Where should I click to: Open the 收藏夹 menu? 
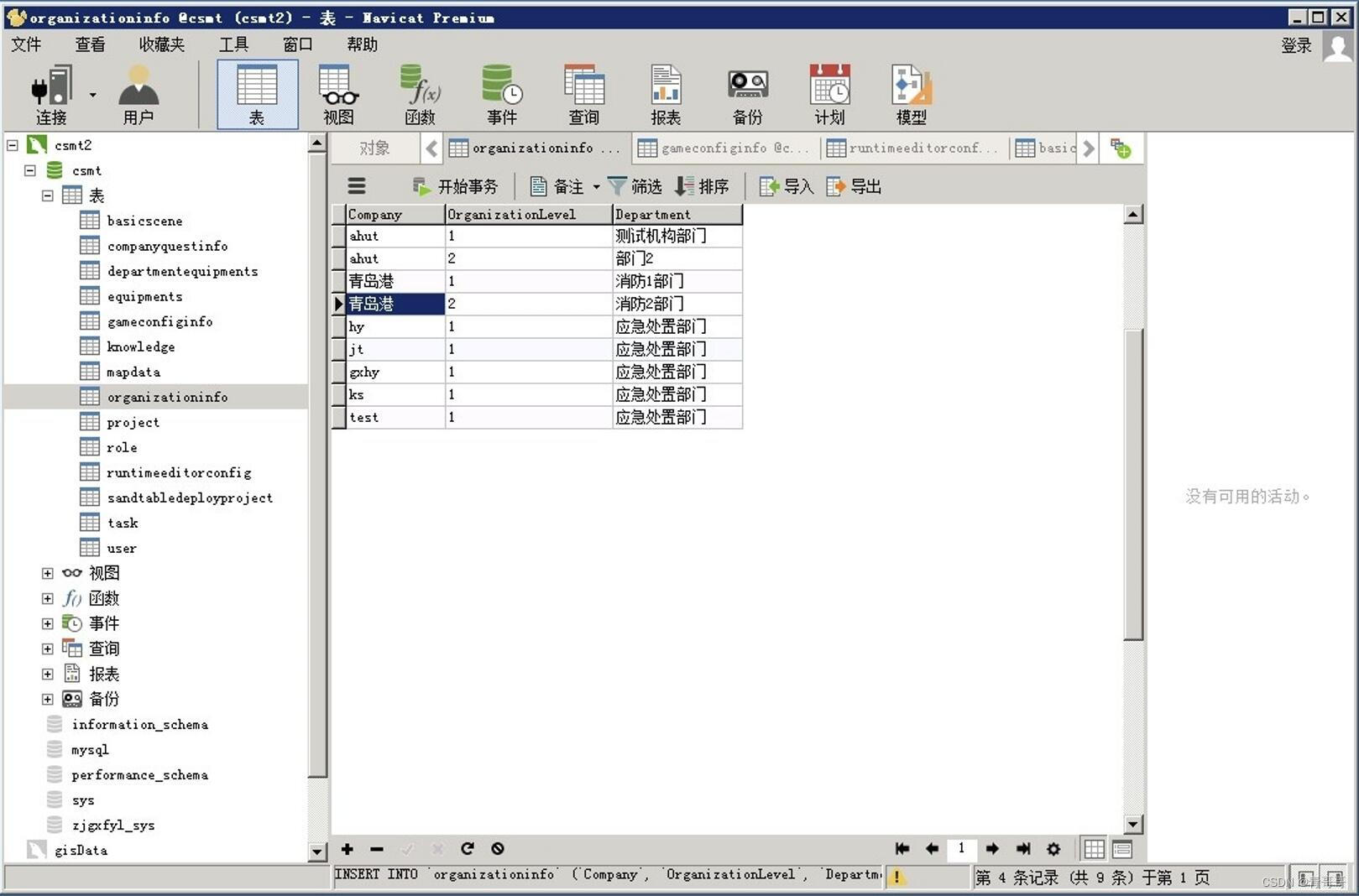pyautogui.click(x=161, y=44)
